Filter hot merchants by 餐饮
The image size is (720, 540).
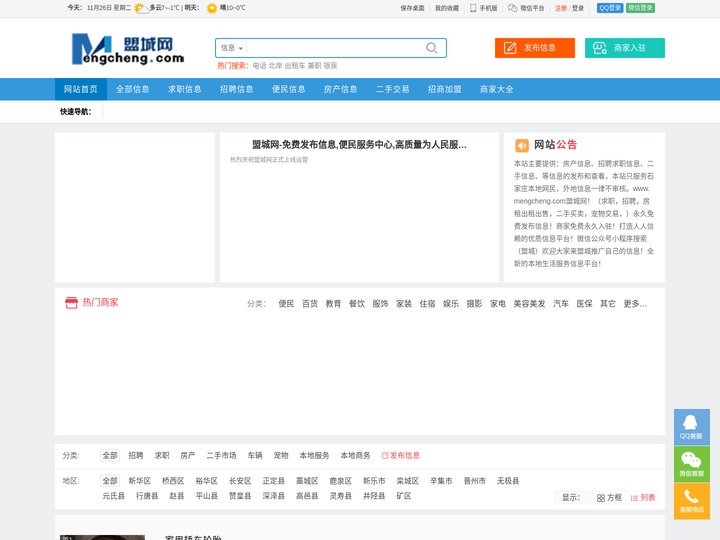click(x=356, y=304)
